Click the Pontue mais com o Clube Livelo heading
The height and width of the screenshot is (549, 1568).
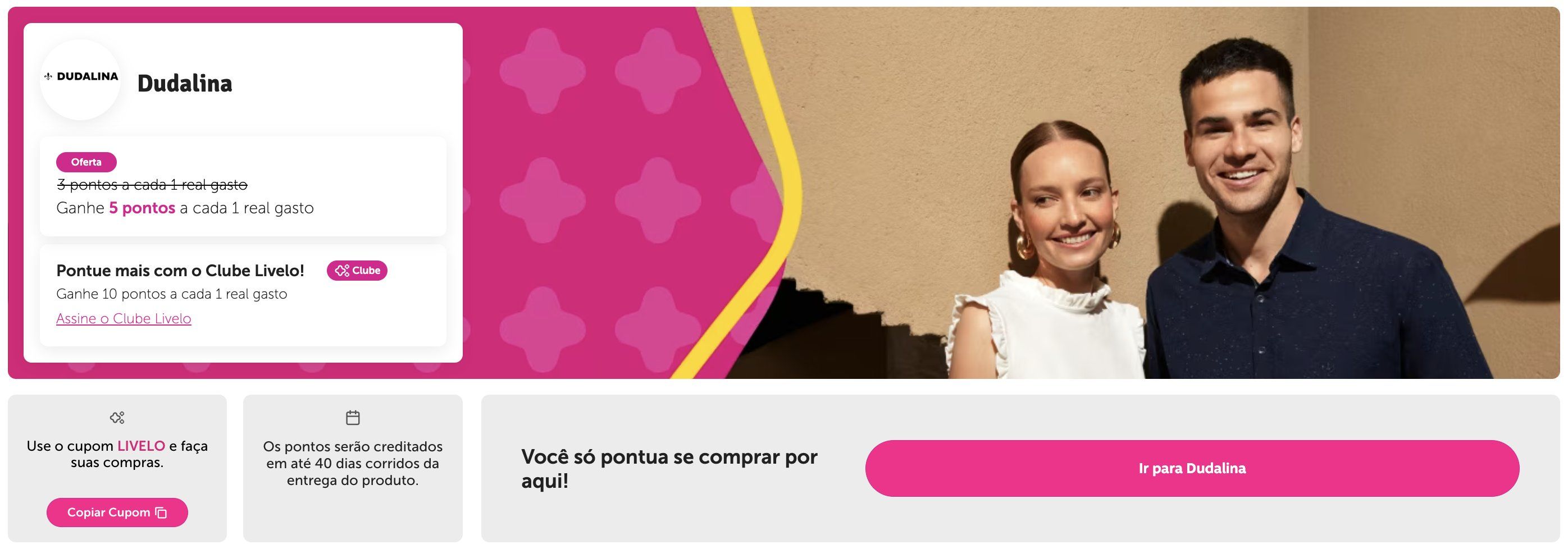[180, 270]
